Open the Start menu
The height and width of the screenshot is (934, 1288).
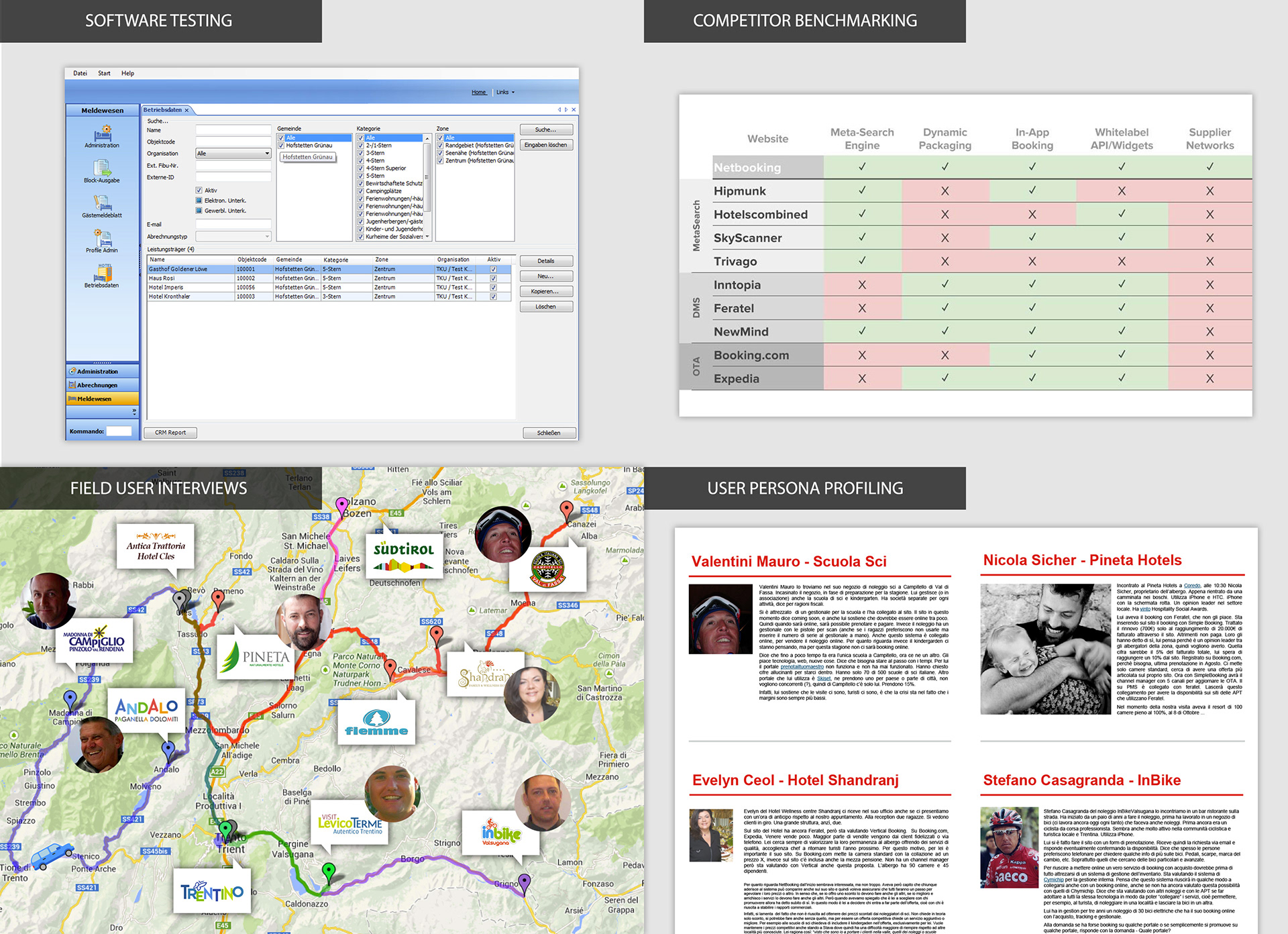[x=104, y=73]
